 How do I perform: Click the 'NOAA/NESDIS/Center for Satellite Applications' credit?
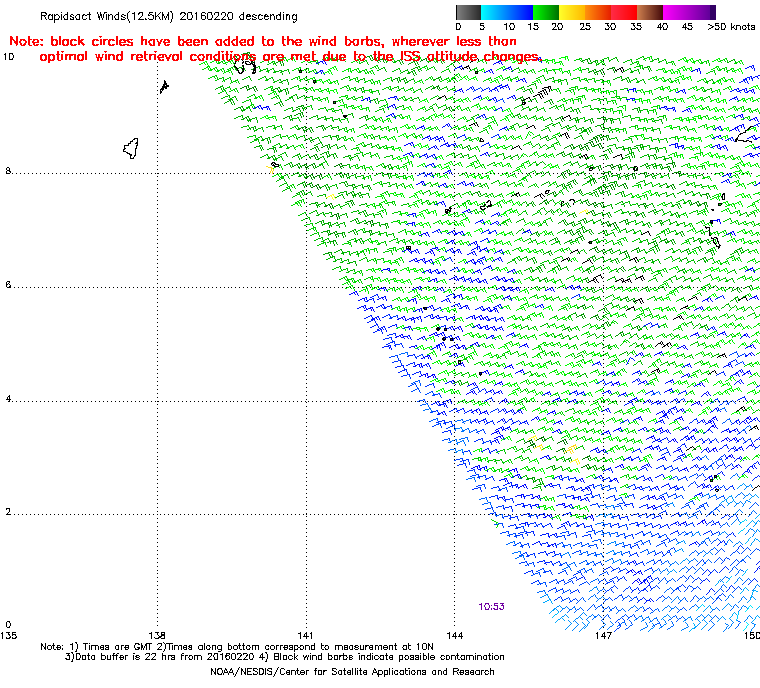tap(352, 672)
